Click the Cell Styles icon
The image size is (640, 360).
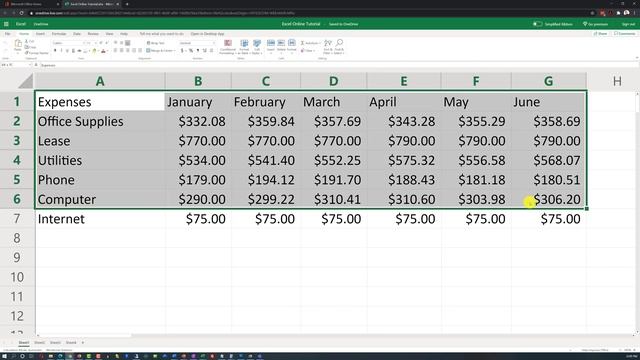pyautogui.click(x=257, y=44)
